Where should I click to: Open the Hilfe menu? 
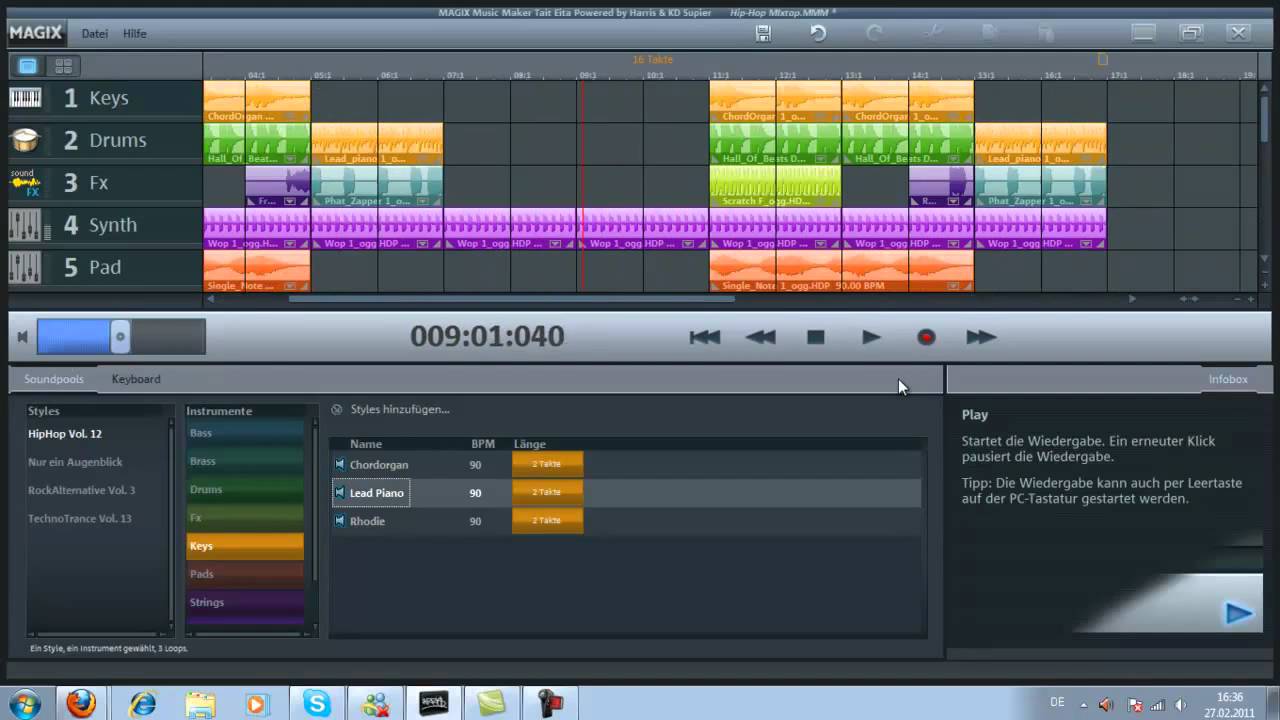point(135,34)
